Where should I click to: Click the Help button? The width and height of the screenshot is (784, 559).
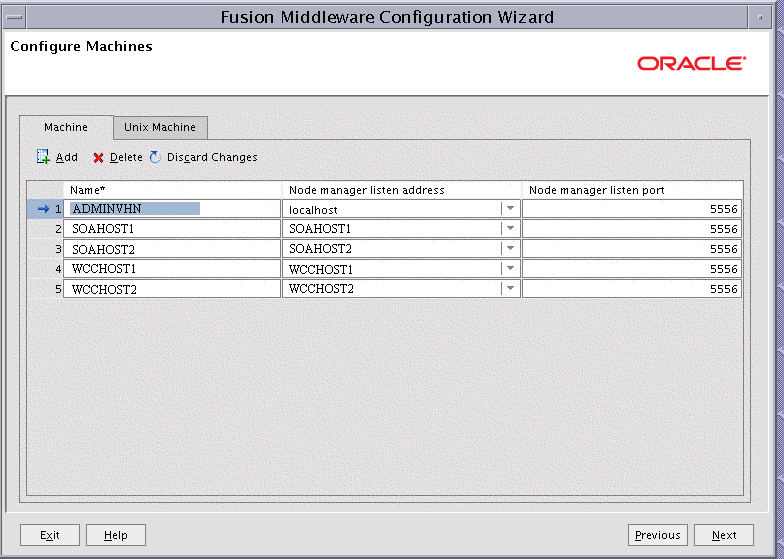coord(116,535)
